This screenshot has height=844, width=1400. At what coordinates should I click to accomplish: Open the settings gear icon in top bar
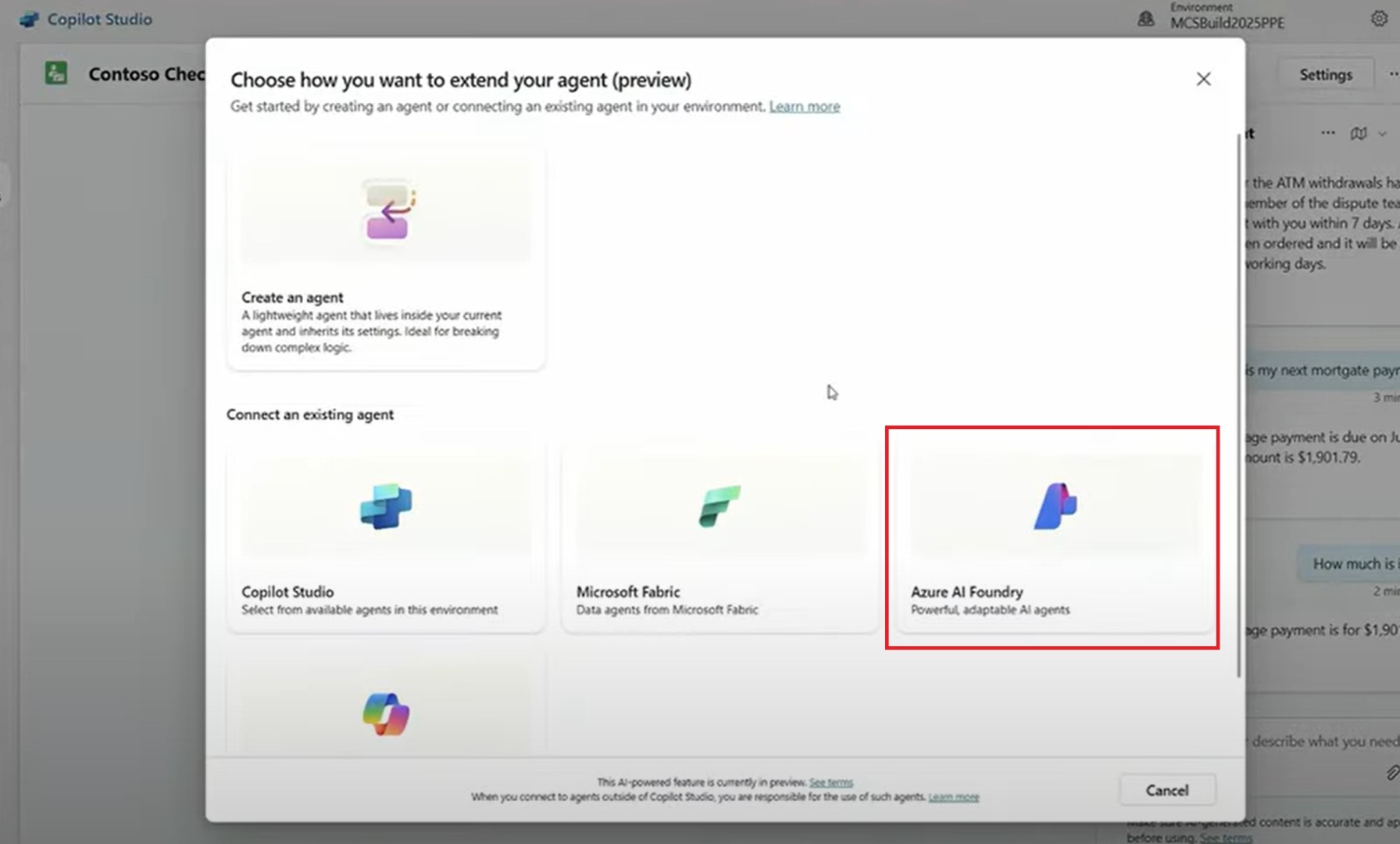pyautogui.click(x=1379, y=18)
